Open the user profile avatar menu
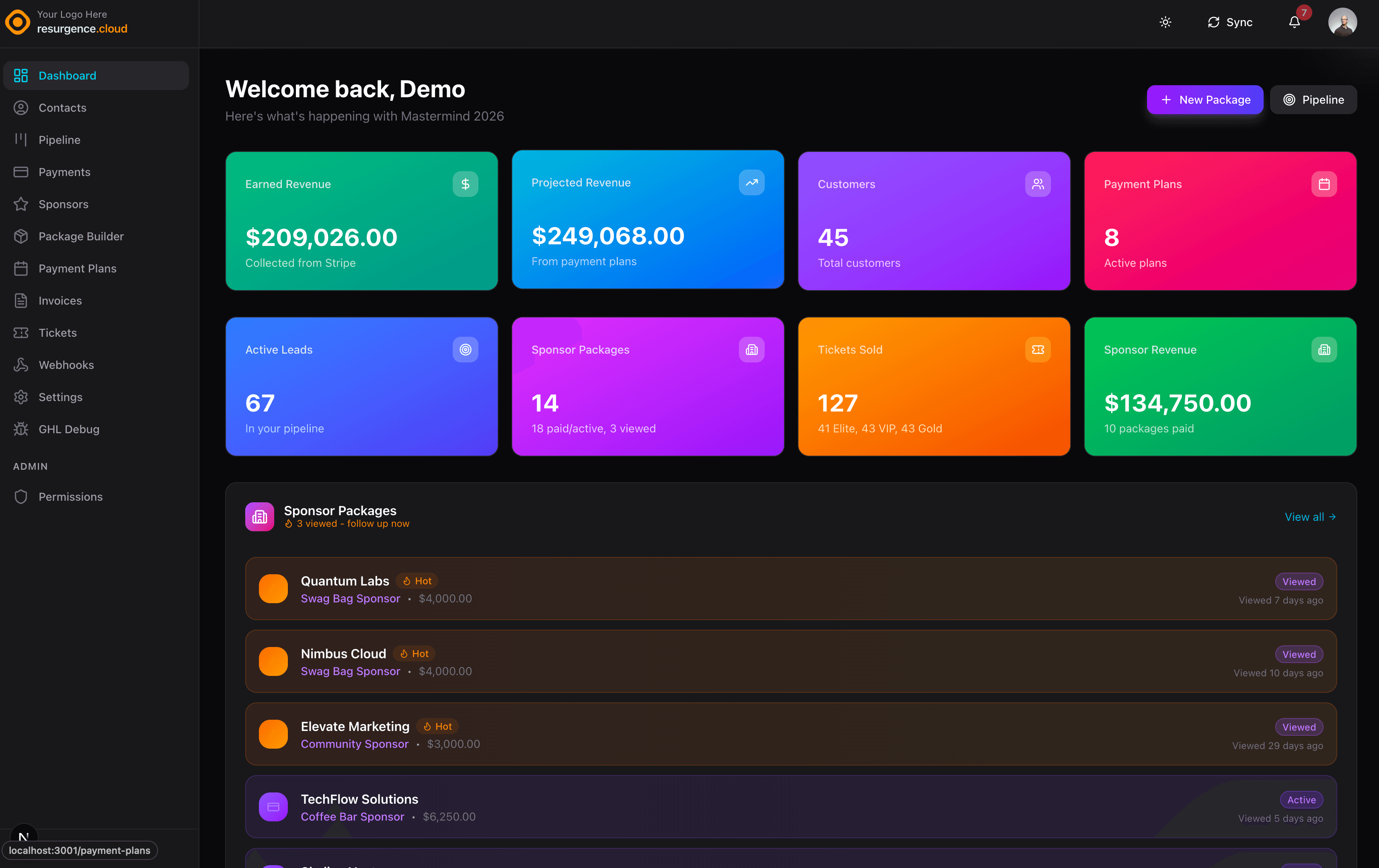The image size is (1379, 868). pyautogui.click(x=1343, y=22)
